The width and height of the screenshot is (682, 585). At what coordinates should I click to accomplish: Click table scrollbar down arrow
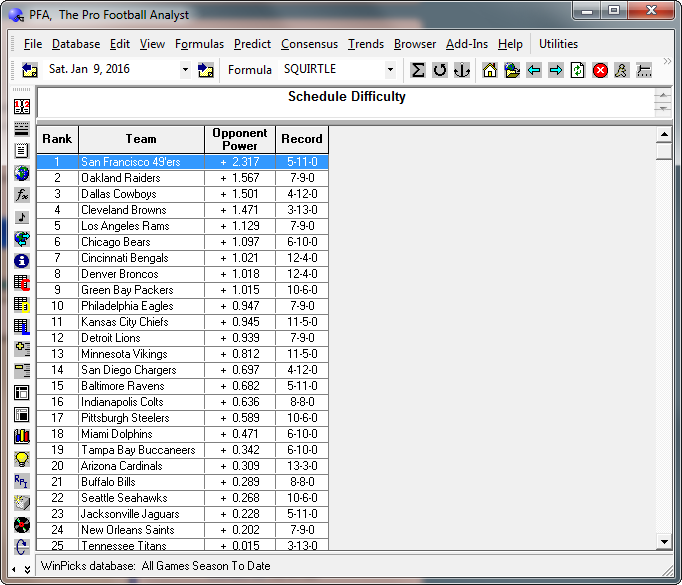click(x=664, y=542)
